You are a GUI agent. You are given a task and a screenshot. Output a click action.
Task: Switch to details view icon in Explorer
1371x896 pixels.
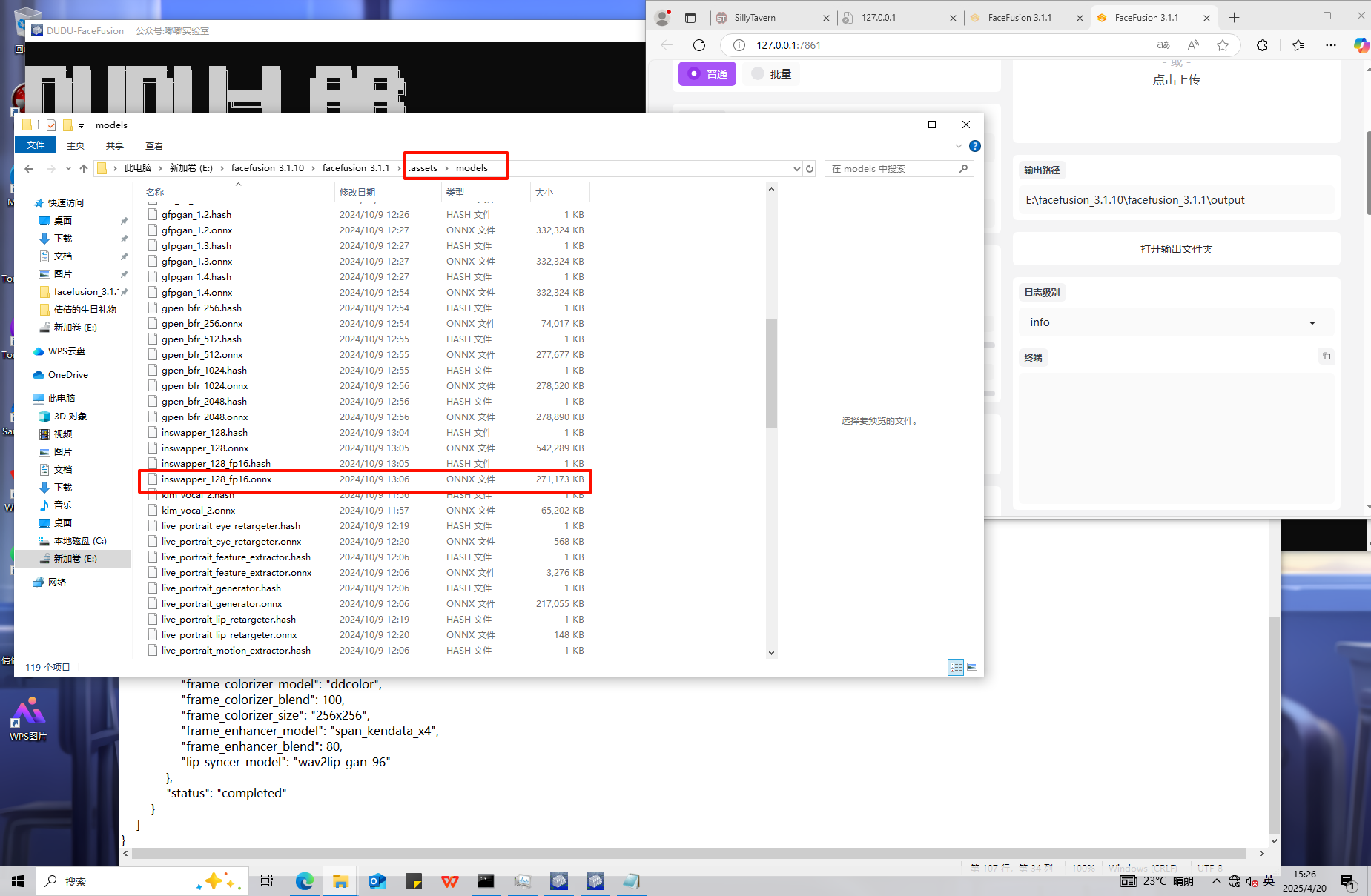pyautogui.click(x=956, y=667)
